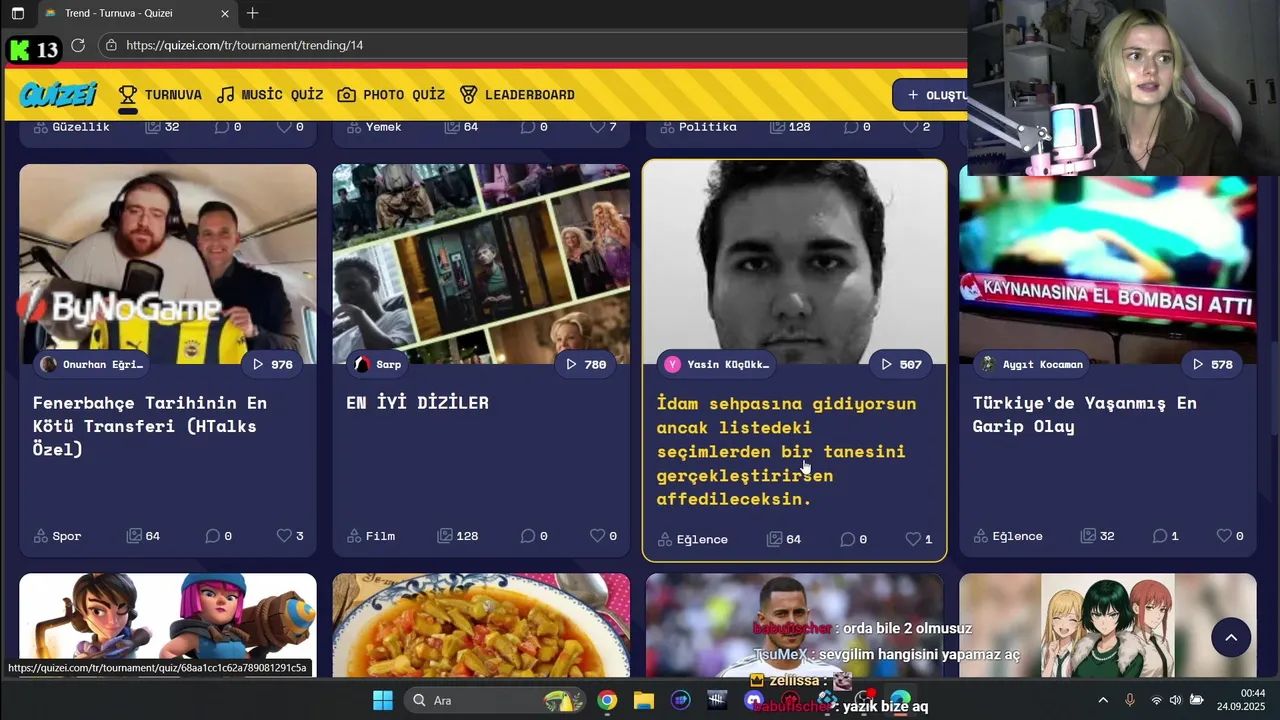Click the EN İYİ DİZİLER title
1280x720 pixels.
point(417,403)
